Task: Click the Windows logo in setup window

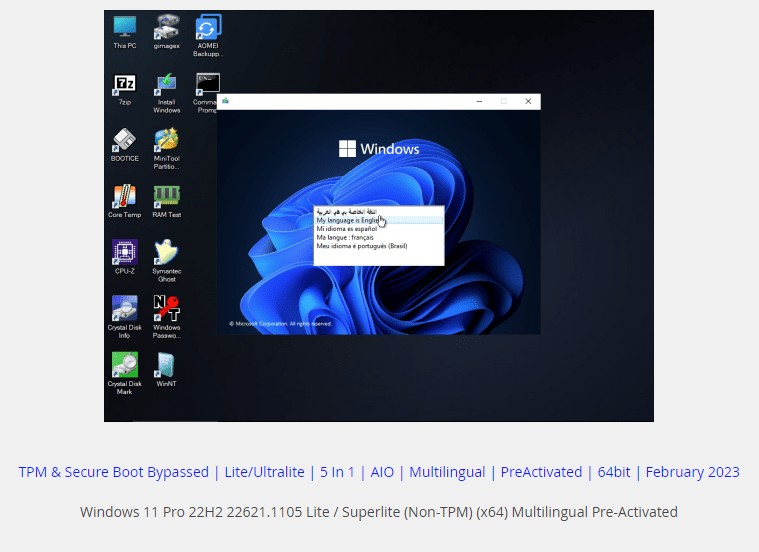Action: (379, 149)
